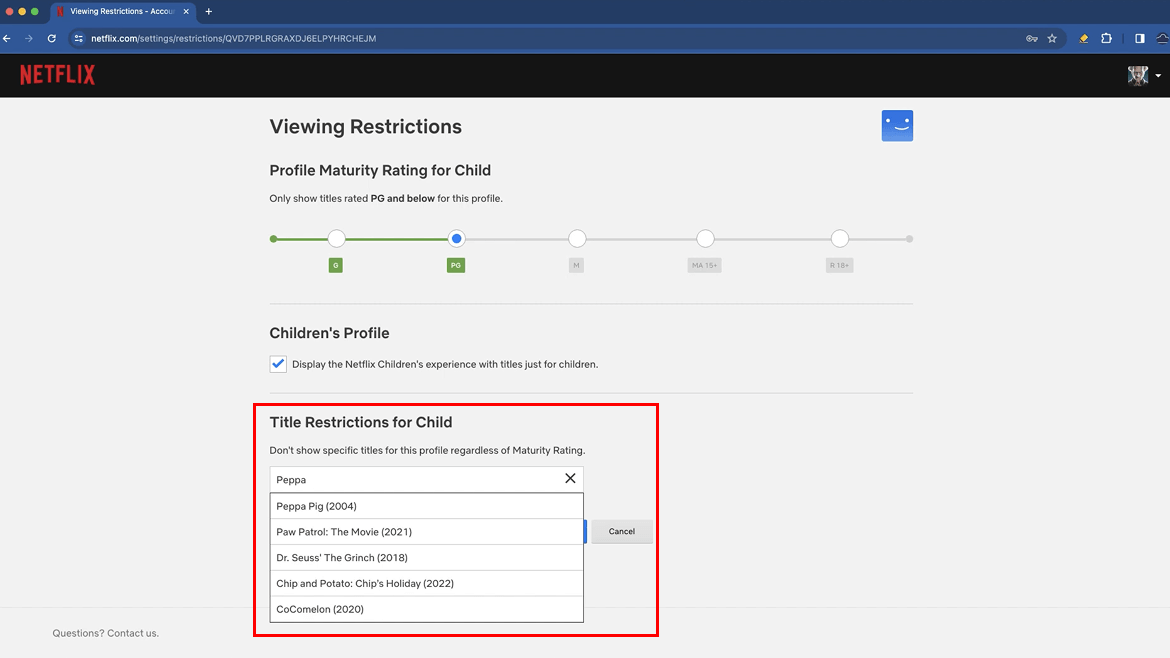
Task: Uncheck the Netflix Children's experience checkbox
Action: pyautogui.click(x=278, y=364)
